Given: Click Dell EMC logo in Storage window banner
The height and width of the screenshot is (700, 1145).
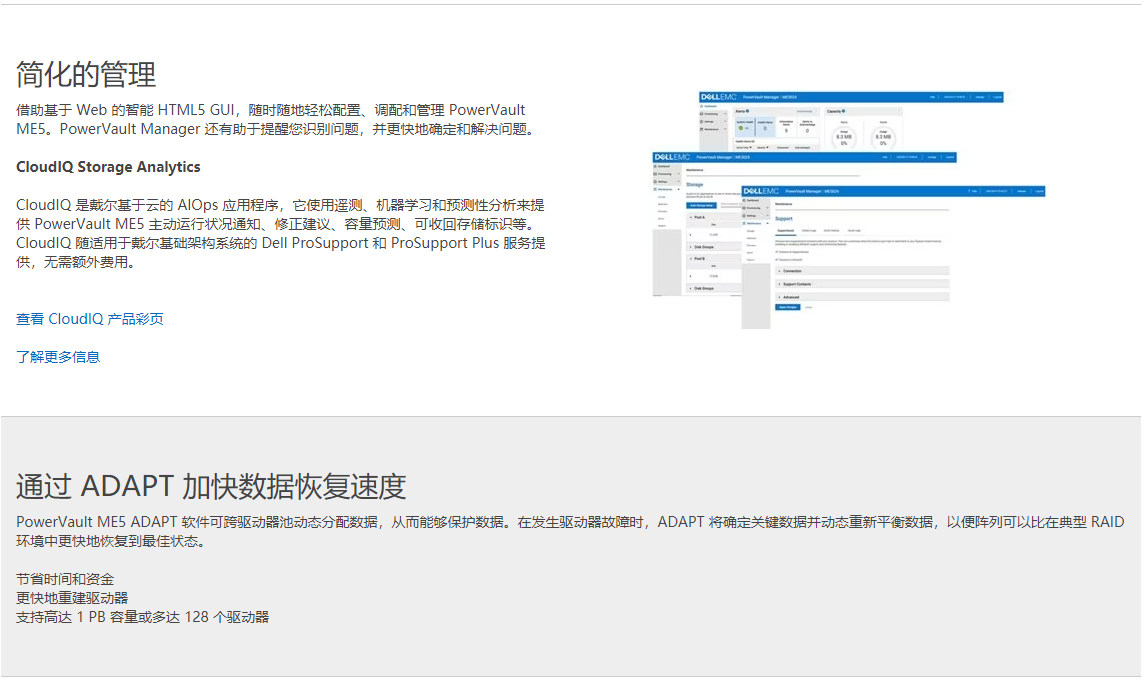Looking at the screenshot, I should 671,157.
